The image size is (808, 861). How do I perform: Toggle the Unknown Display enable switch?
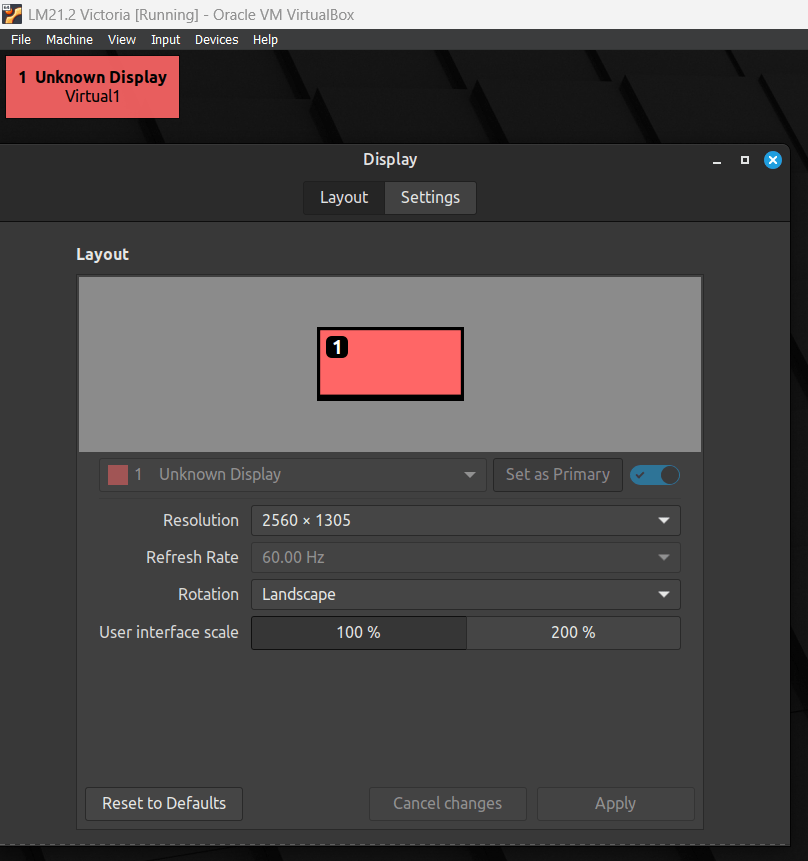point(655,475)
